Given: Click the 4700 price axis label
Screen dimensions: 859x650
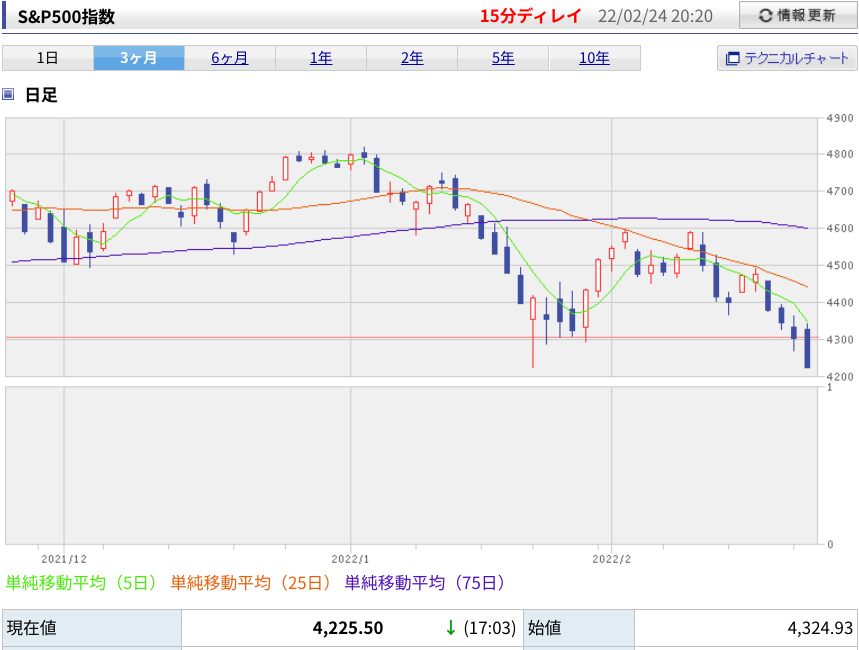Looking at the screenshot, I should [840, 191].
